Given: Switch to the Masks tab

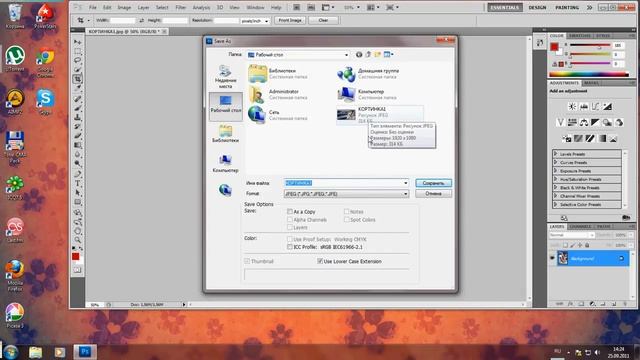Looking at the screenshot, I should 591,83.
